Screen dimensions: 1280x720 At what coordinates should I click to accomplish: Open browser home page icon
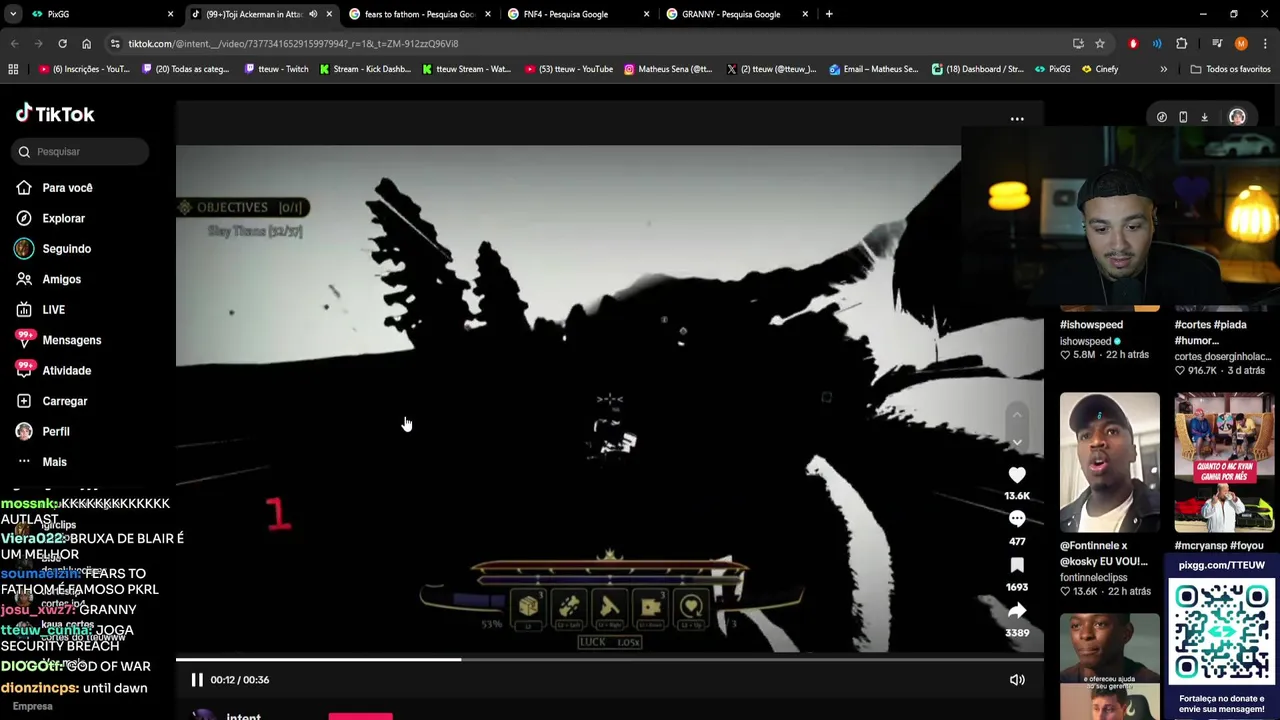[86, 44]
